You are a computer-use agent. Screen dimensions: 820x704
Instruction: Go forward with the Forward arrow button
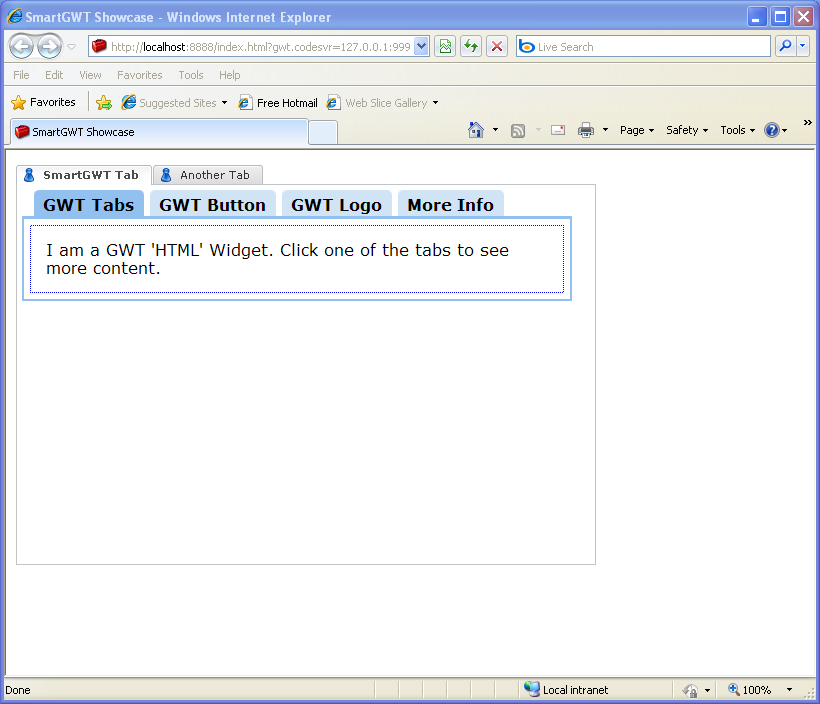(49, 47)
